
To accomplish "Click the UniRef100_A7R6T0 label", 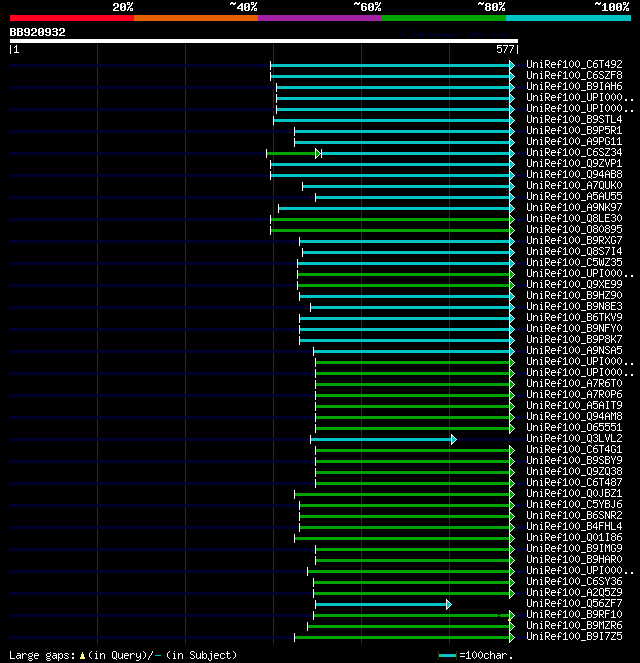I will click(574, 383).
